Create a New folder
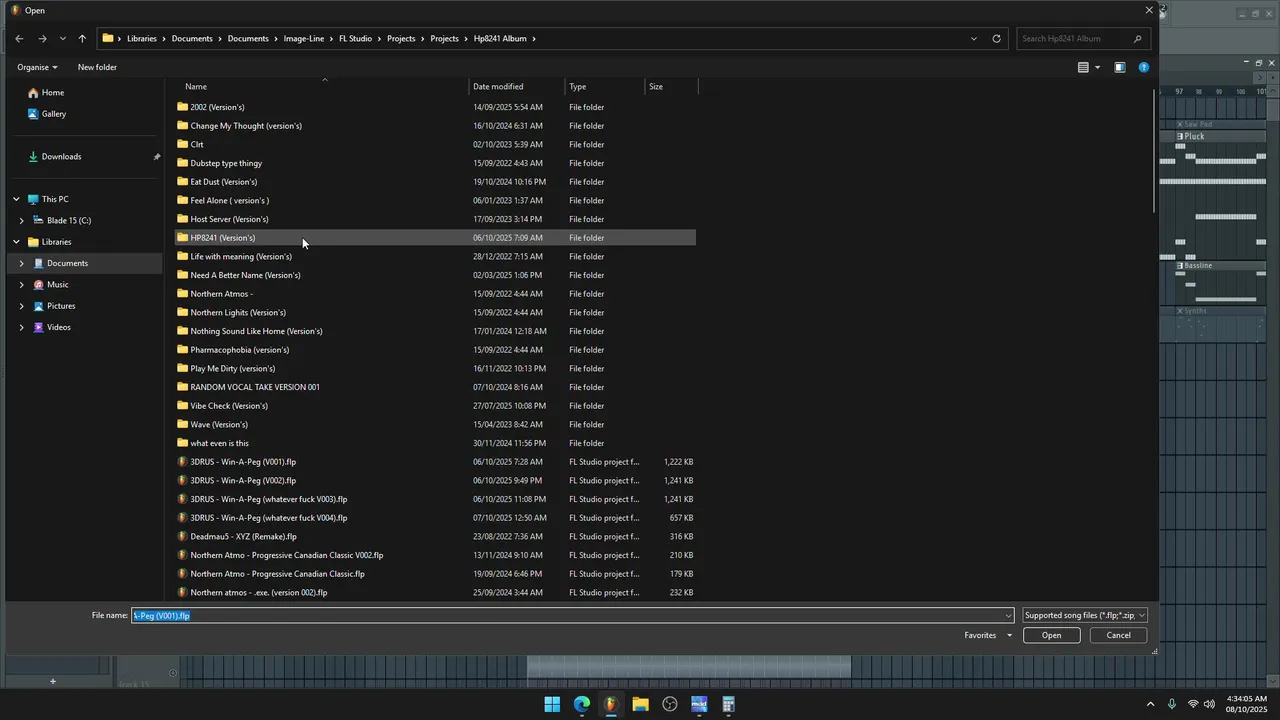The height and width of the screenshot is (720, 1280). (97, 67)
